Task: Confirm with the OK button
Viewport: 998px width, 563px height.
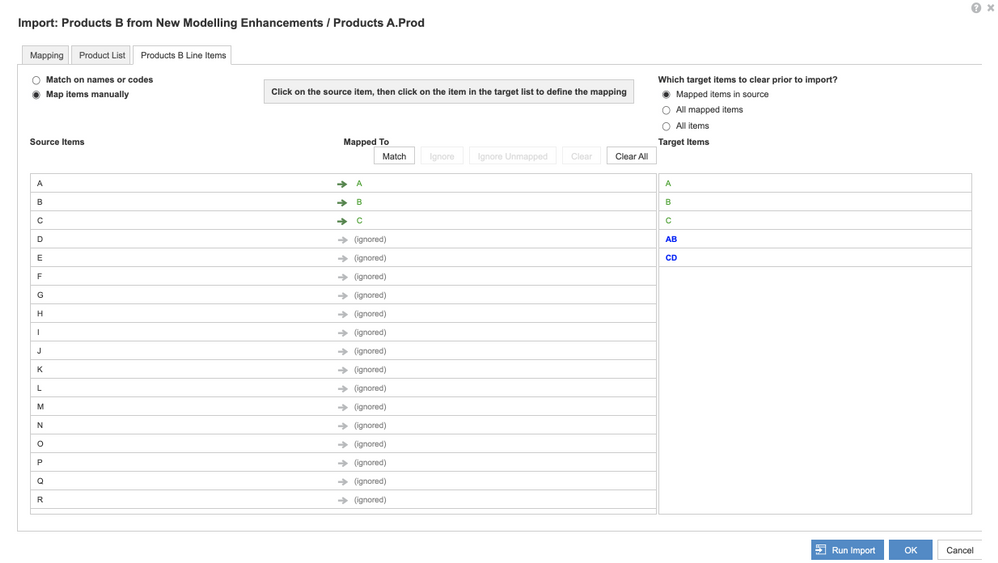Action: 910,550
